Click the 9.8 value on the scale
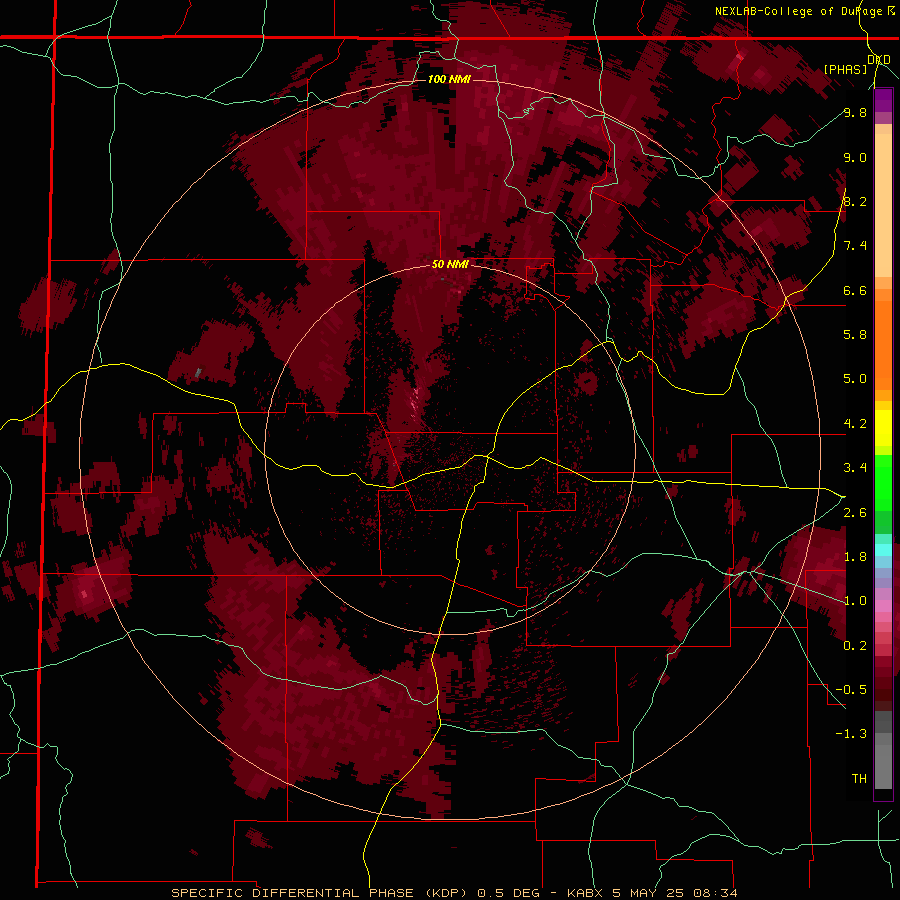The image size is (900, 900). pyautogui.click(x=855, y=113)
